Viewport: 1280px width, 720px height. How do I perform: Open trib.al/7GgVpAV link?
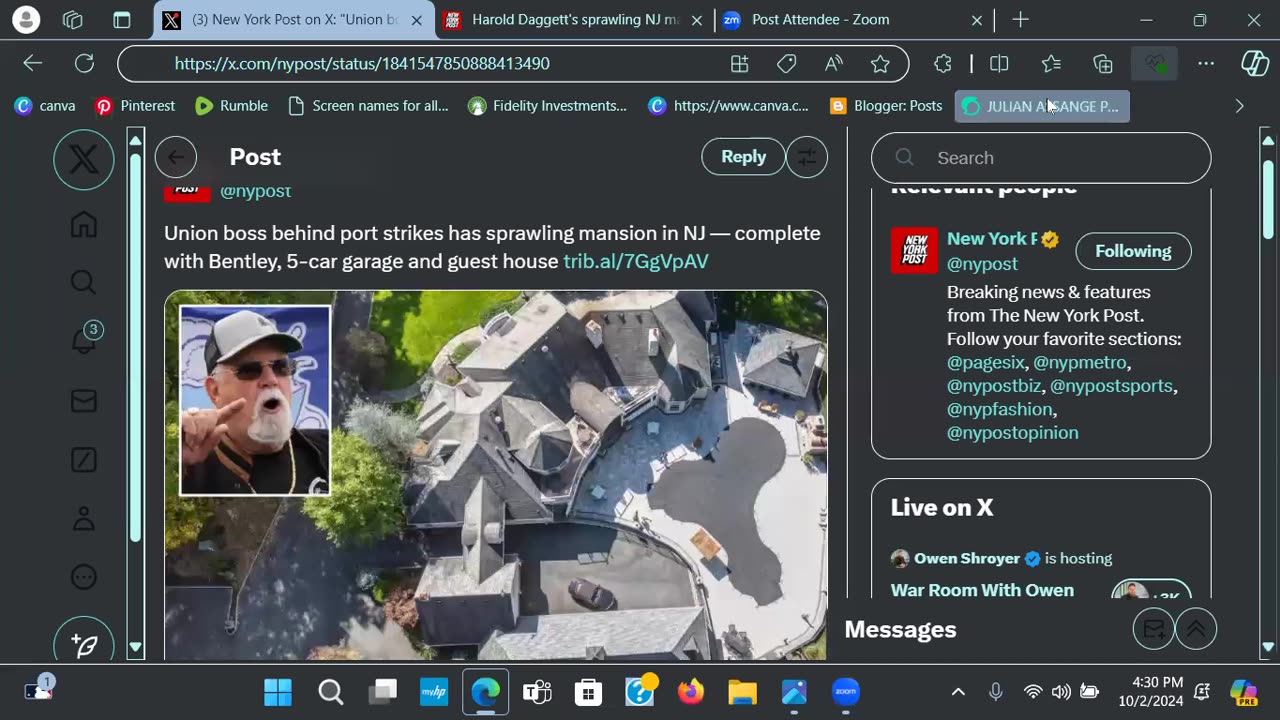click(636, 261)
